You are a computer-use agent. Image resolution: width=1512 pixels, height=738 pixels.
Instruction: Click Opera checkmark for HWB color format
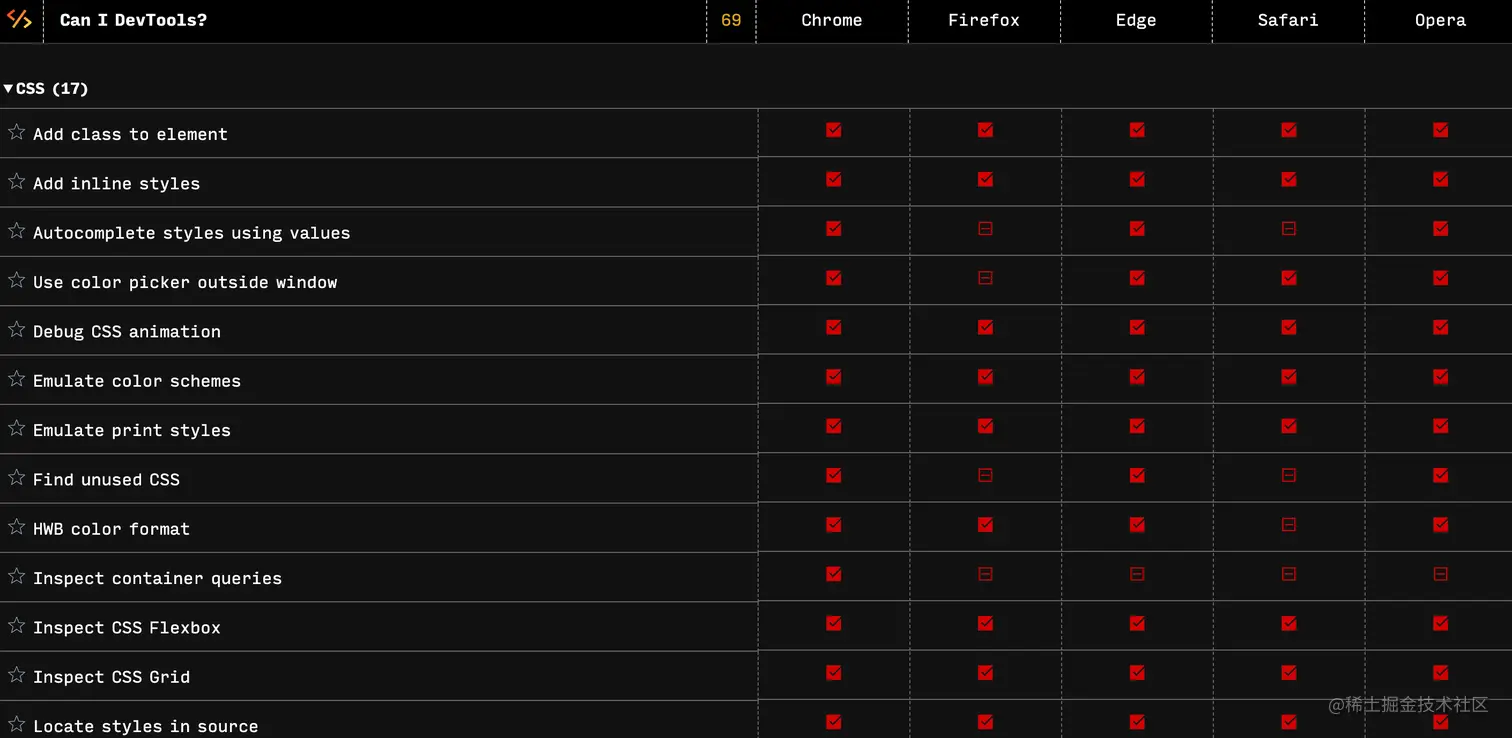point(1441,525)
